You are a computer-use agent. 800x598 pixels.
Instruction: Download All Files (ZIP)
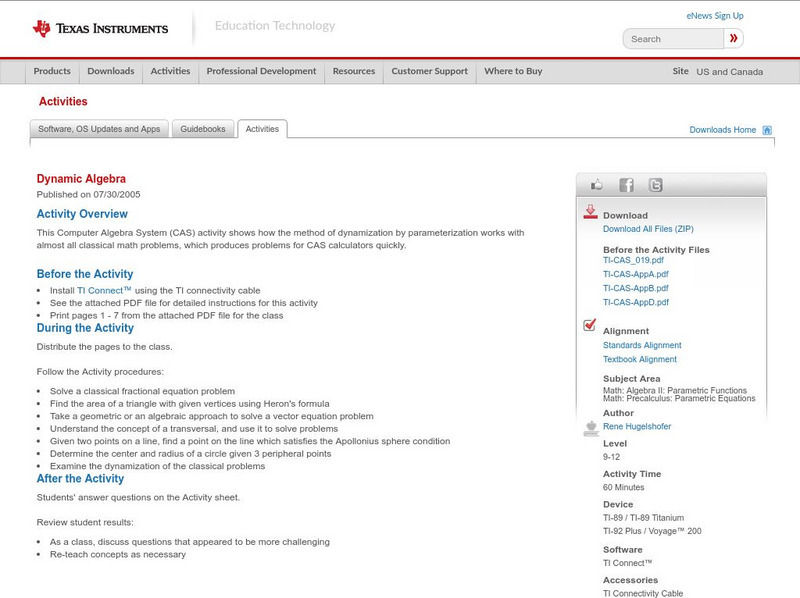point(648,229)
